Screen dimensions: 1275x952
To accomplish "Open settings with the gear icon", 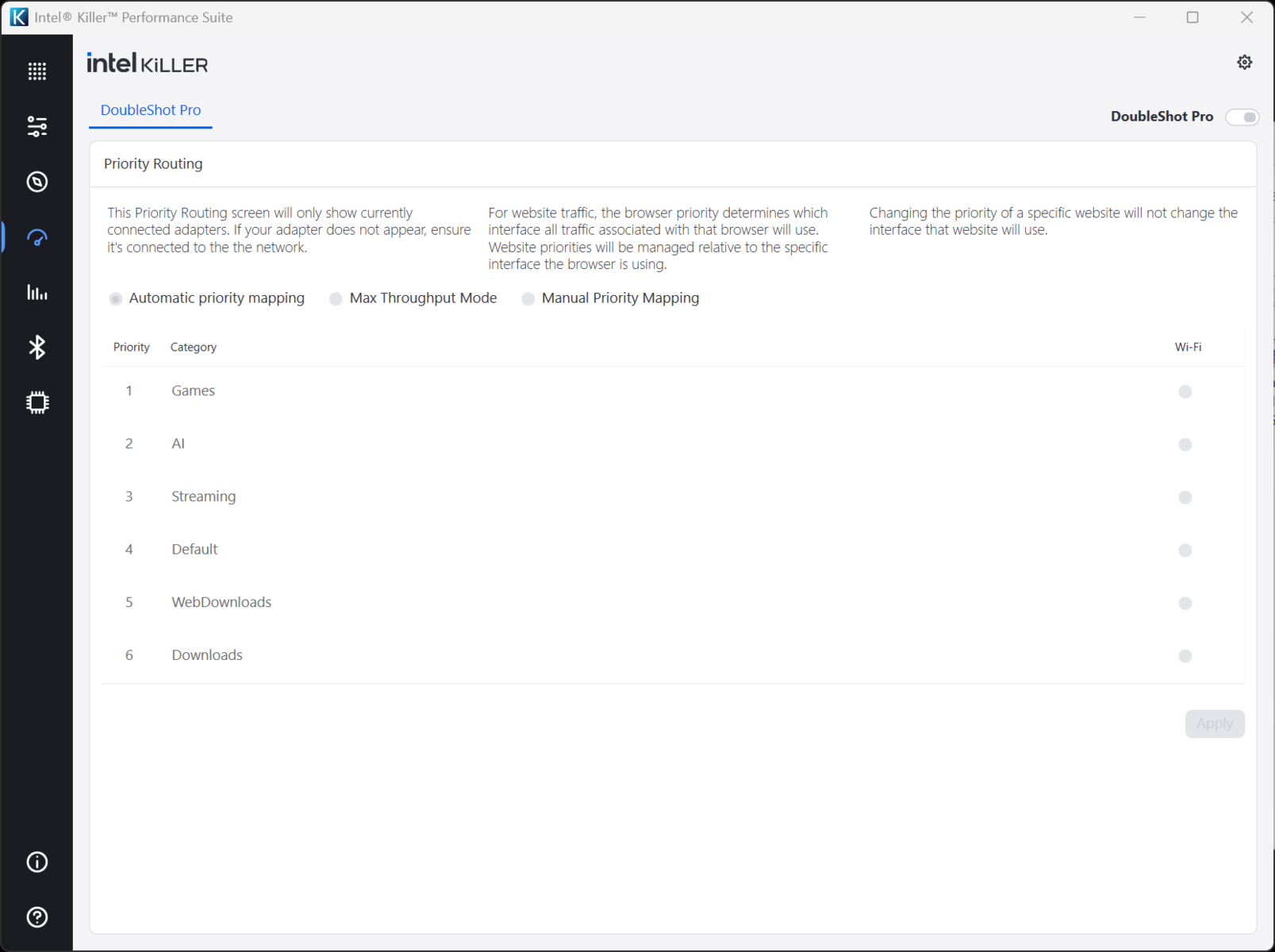I will coord(1245,62).
